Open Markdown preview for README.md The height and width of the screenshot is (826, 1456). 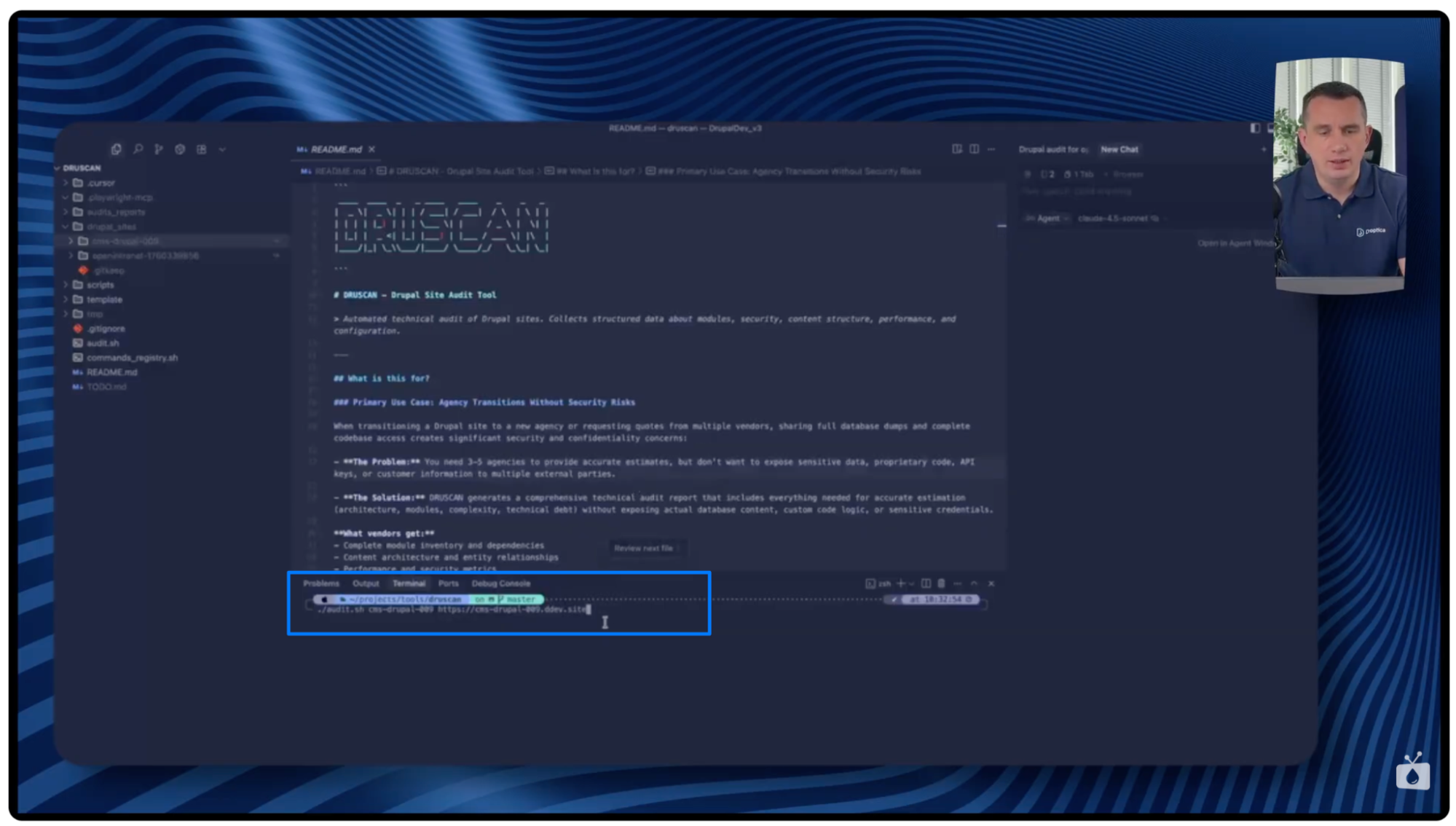pos(956,149)
